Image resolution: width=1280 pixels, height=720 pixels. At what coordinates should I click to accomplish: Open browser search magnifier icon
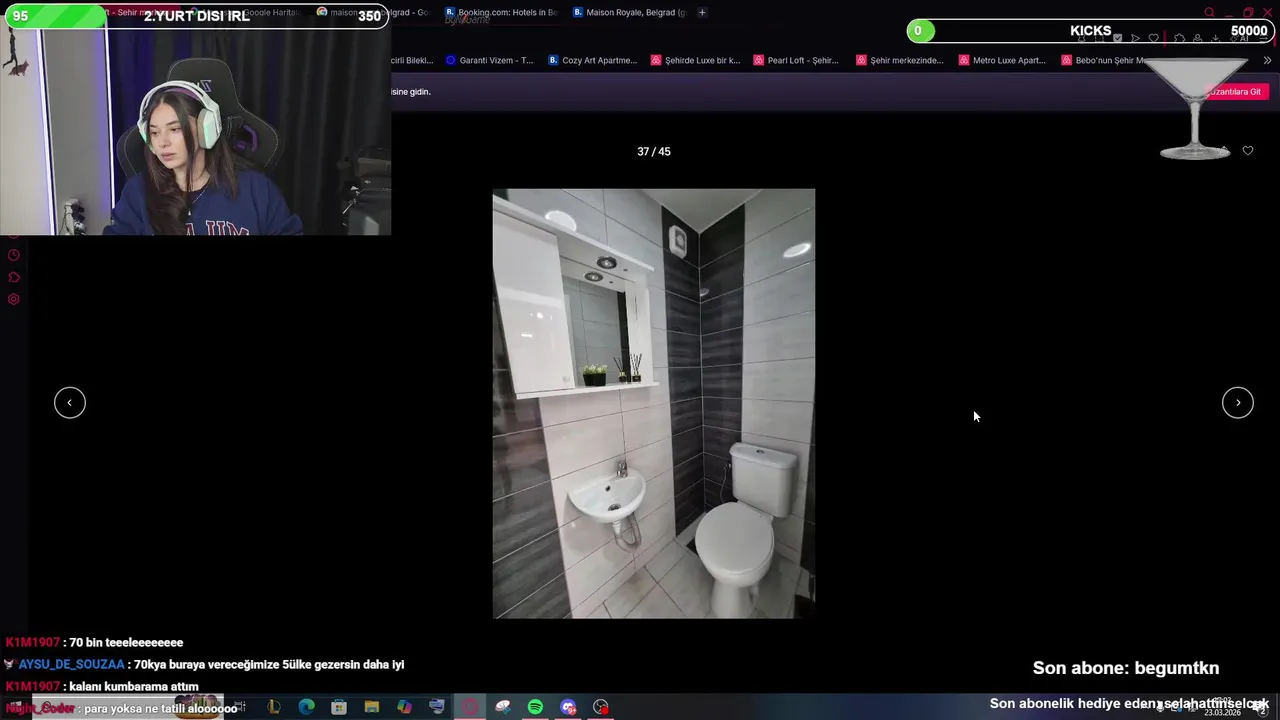[x=1209, y=13]
